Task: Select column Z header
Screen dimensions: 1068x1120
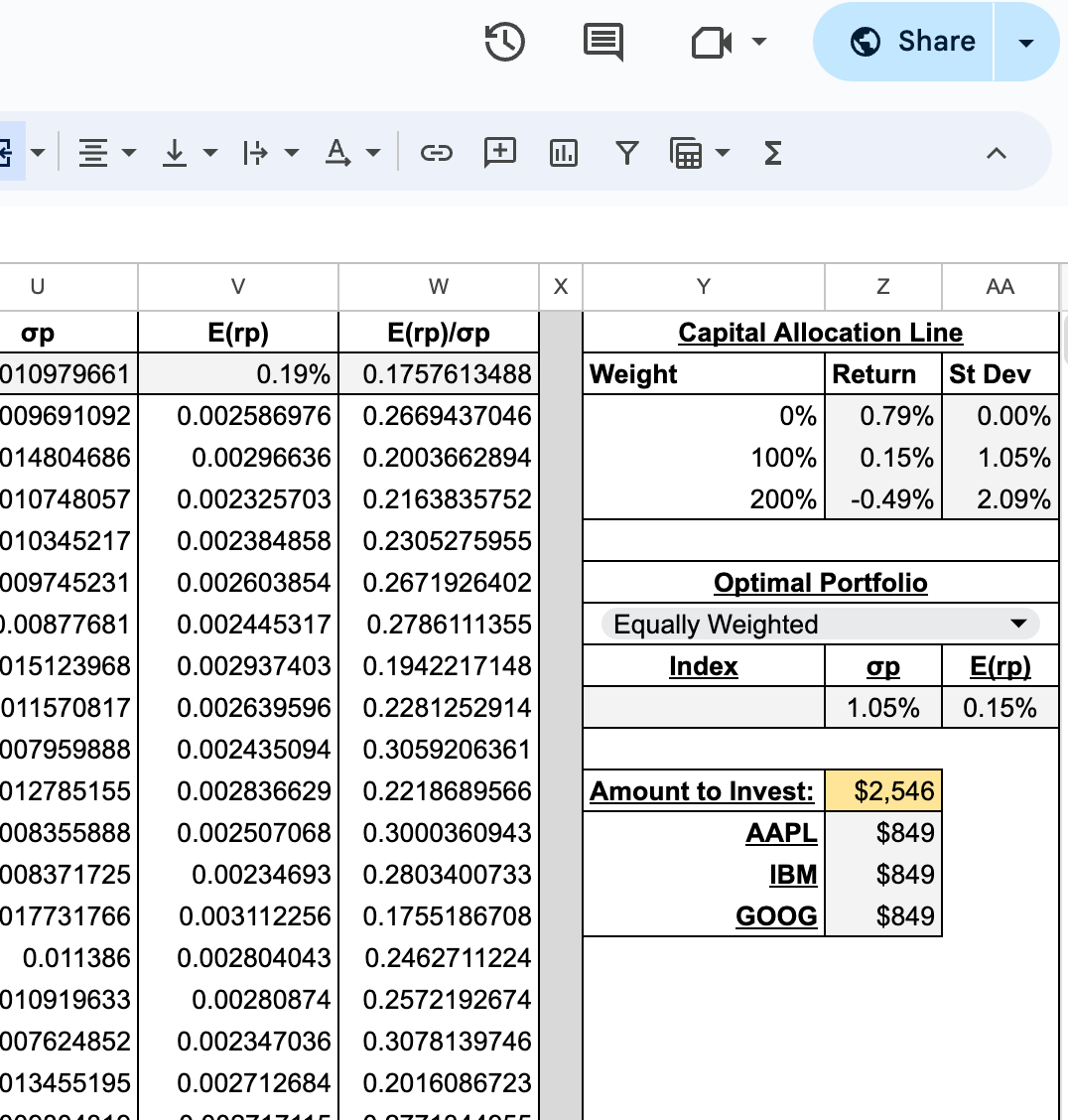Action: tap(882, 287)
